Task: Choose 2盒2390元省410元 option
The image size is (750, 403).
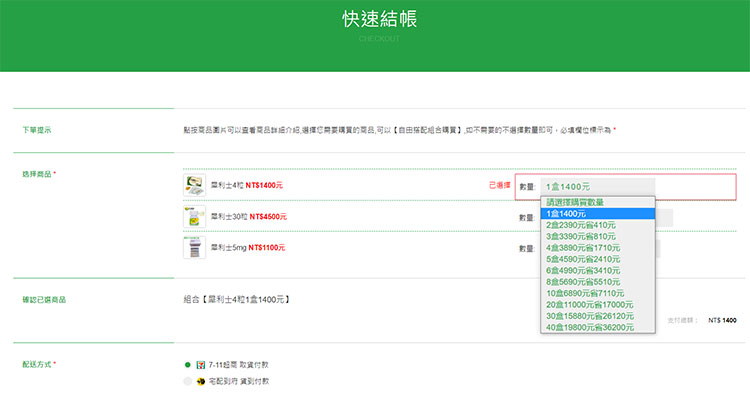Action: [x=598, y=225]
